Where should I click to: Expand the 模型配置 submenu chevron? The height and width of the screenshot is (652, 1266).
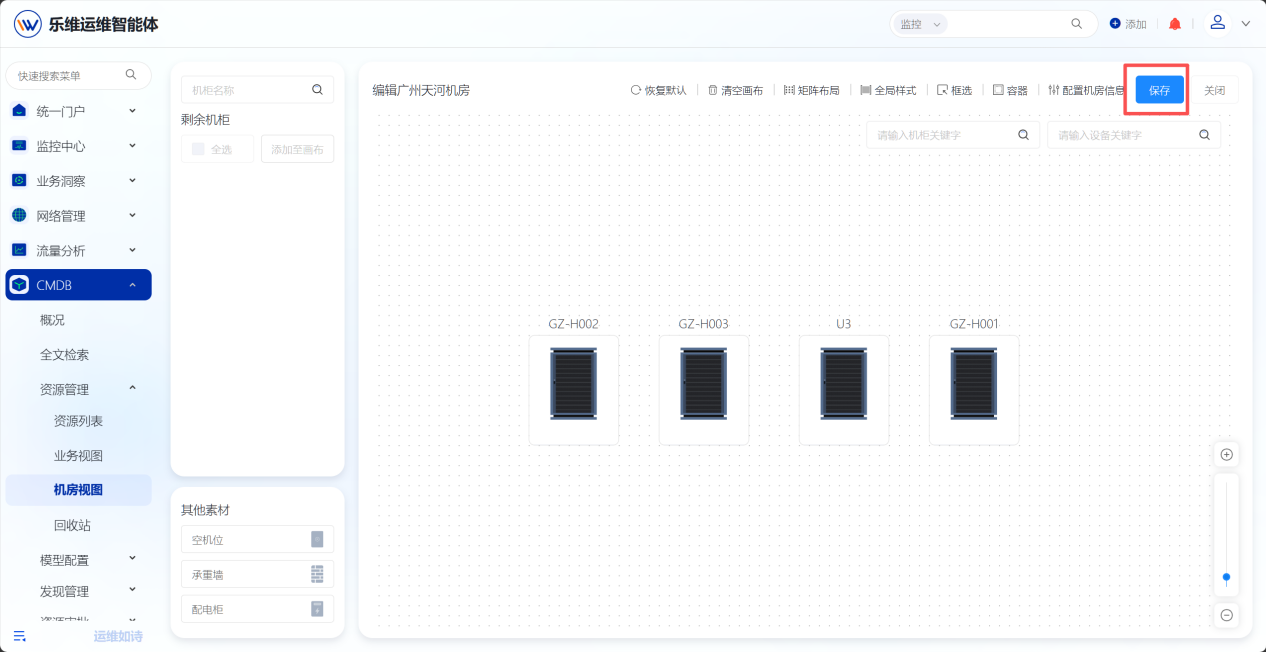133,559
